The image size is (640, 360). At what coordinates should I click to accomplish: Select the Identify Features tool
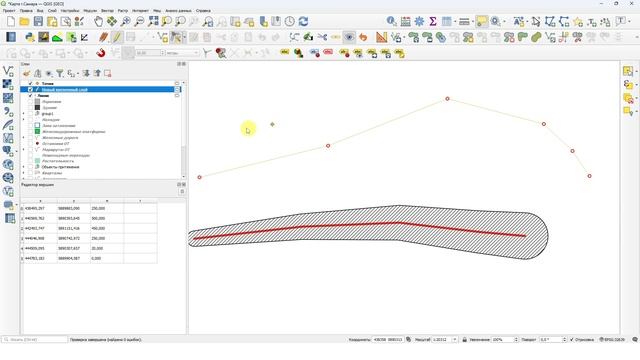tap(391, 22)
